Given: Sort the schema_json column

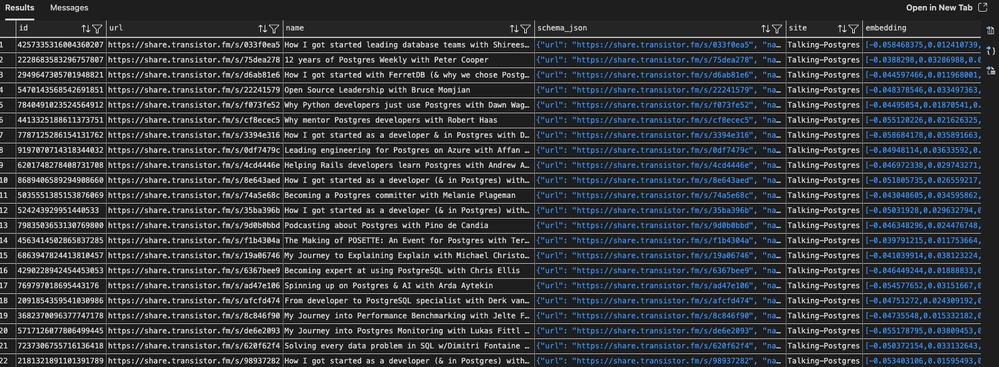Looking at the screenshot, I should [x=766, y=29].
